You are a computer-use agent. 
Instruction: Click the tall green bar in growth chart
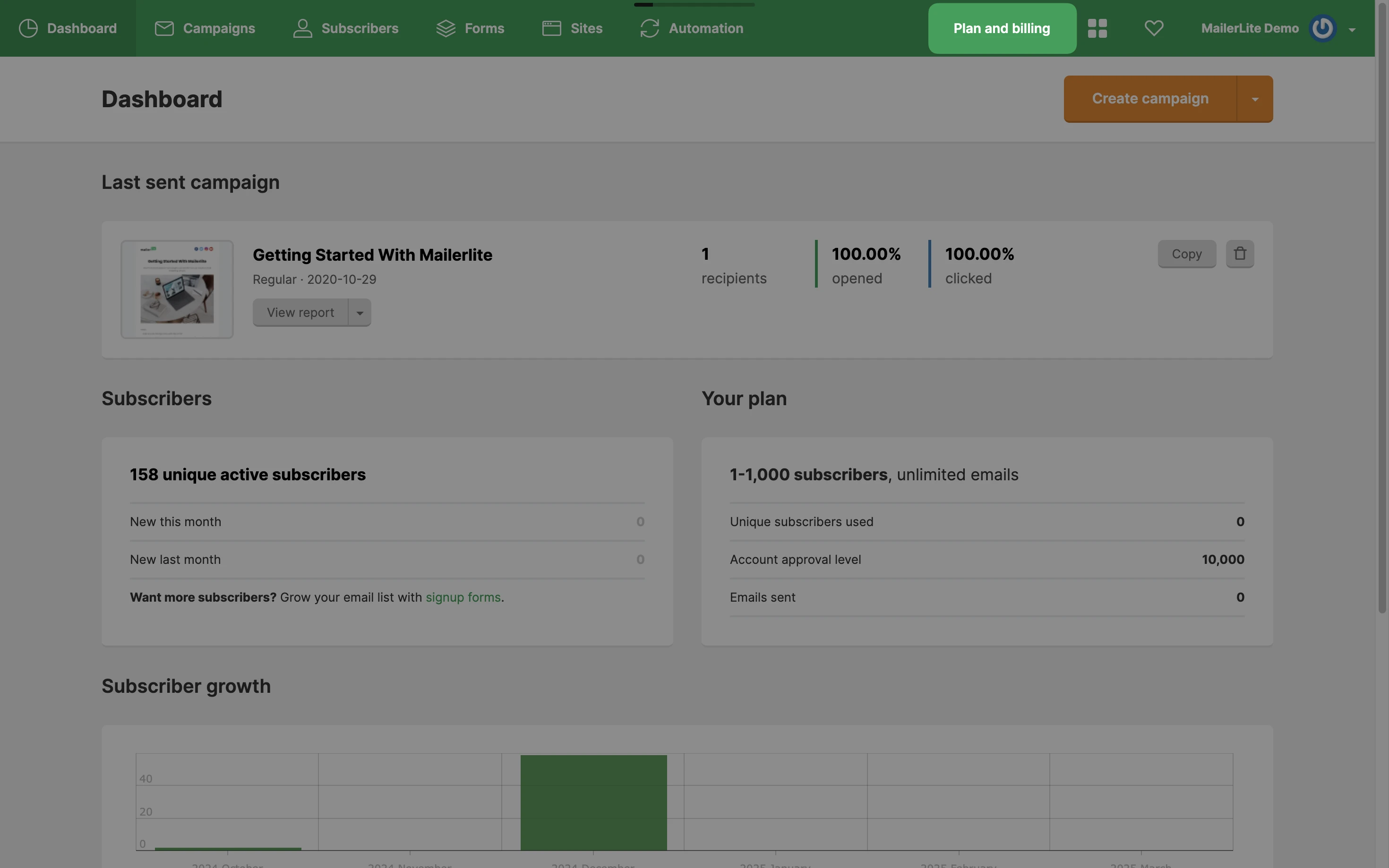pyautogui.click(x=593, y=802)
